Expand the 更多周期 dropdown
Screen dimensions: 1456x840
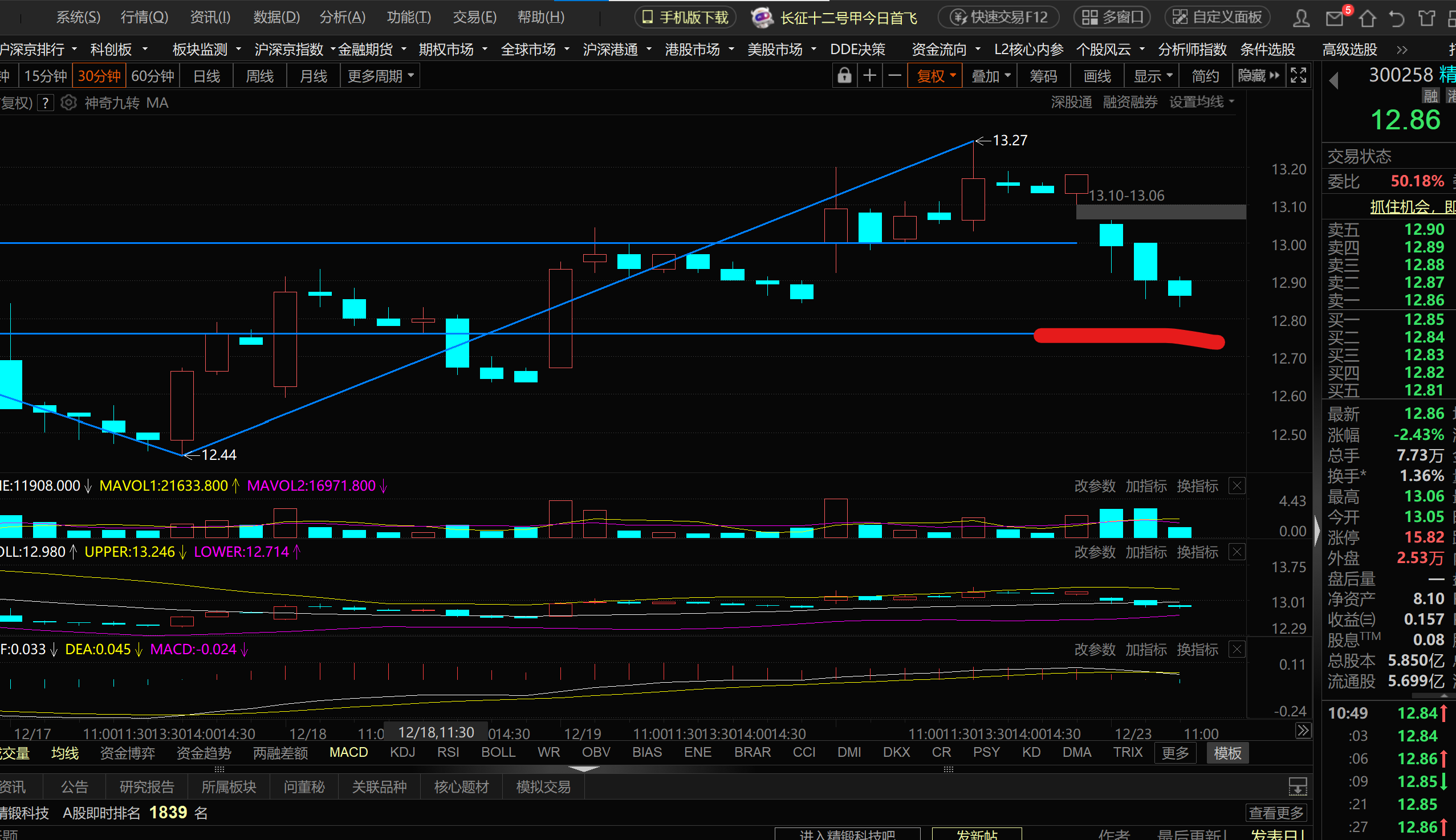tap(380, 76)
